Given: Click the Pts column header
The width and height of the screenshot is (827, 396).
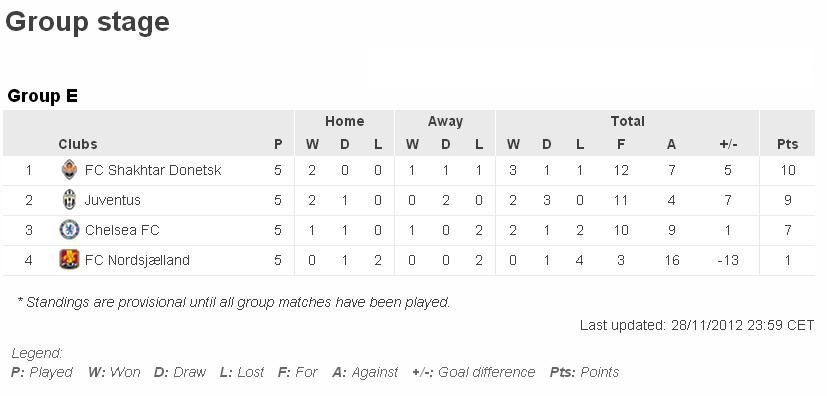Looking at the screenshot, I should coord(787,144).
